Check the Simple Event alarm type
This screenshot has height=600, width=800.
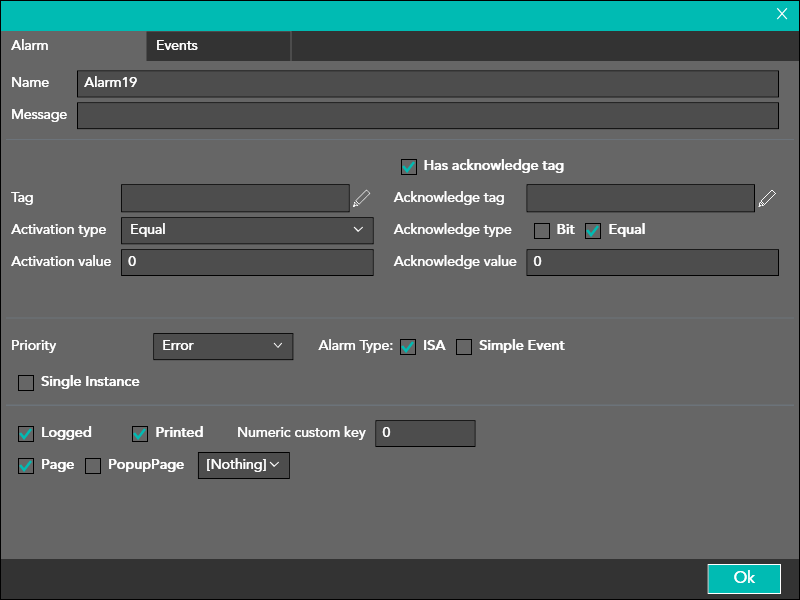pyautogui.click(x=464, y=347)
